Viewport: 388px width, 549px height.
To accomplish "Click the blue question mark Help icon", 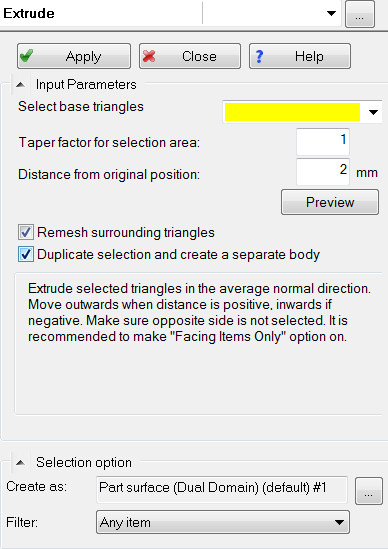I will tap(259, 56).
